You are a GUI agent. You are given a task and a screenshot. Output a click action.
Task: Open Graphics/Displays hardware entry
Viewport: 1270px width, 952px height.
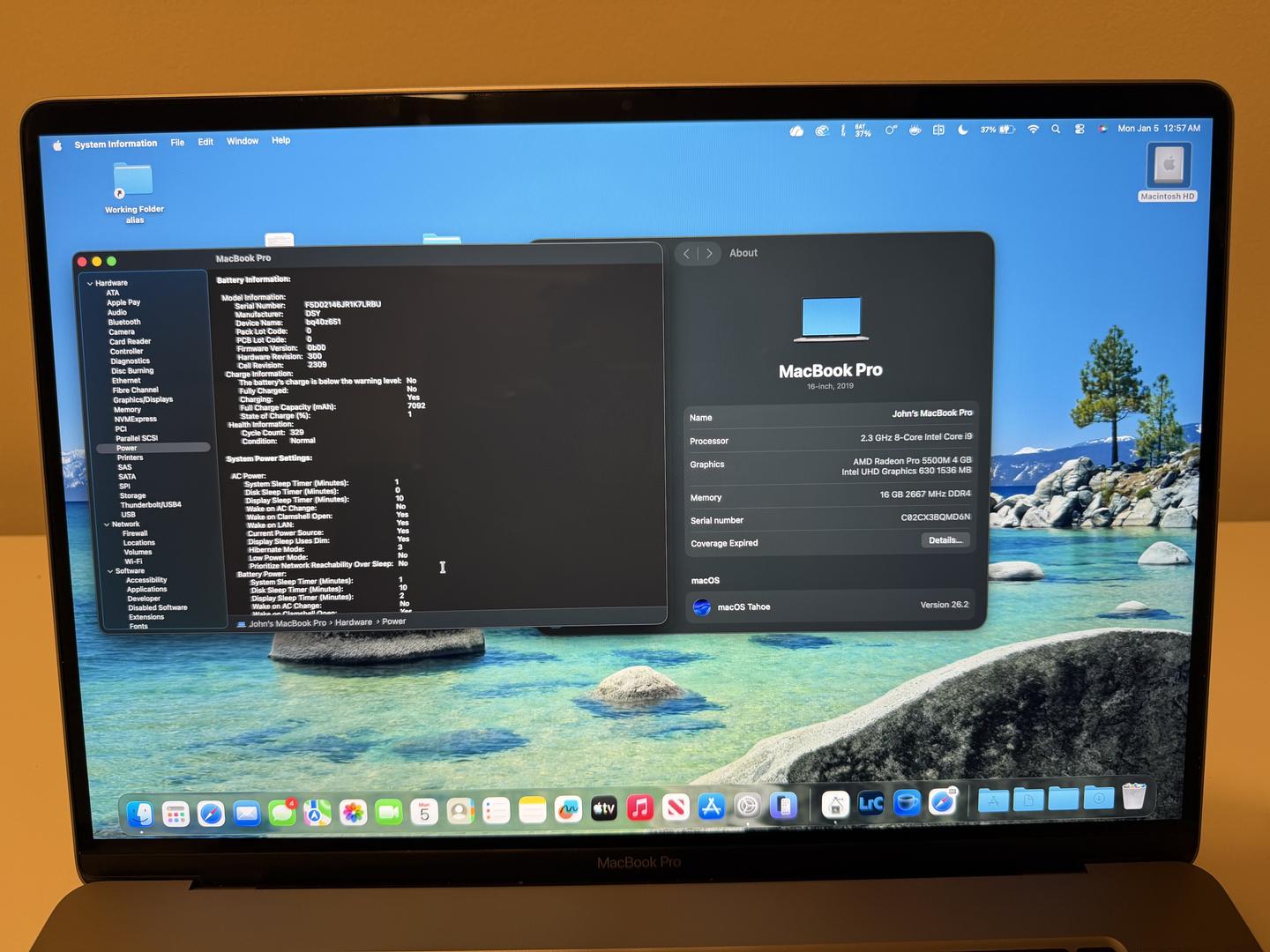click(x=143, y=399)
